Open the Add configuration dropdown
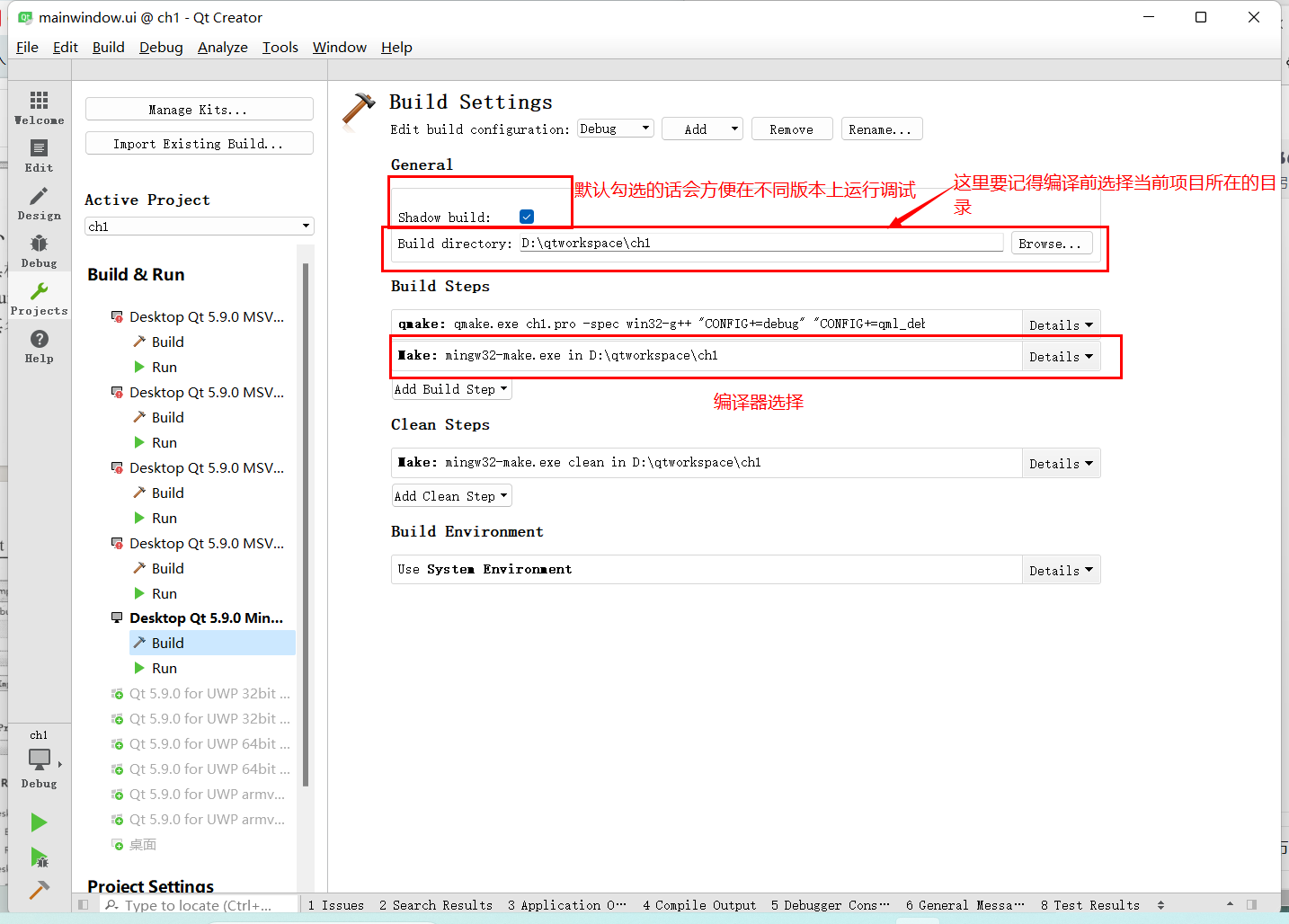 [x=702, y=129]
